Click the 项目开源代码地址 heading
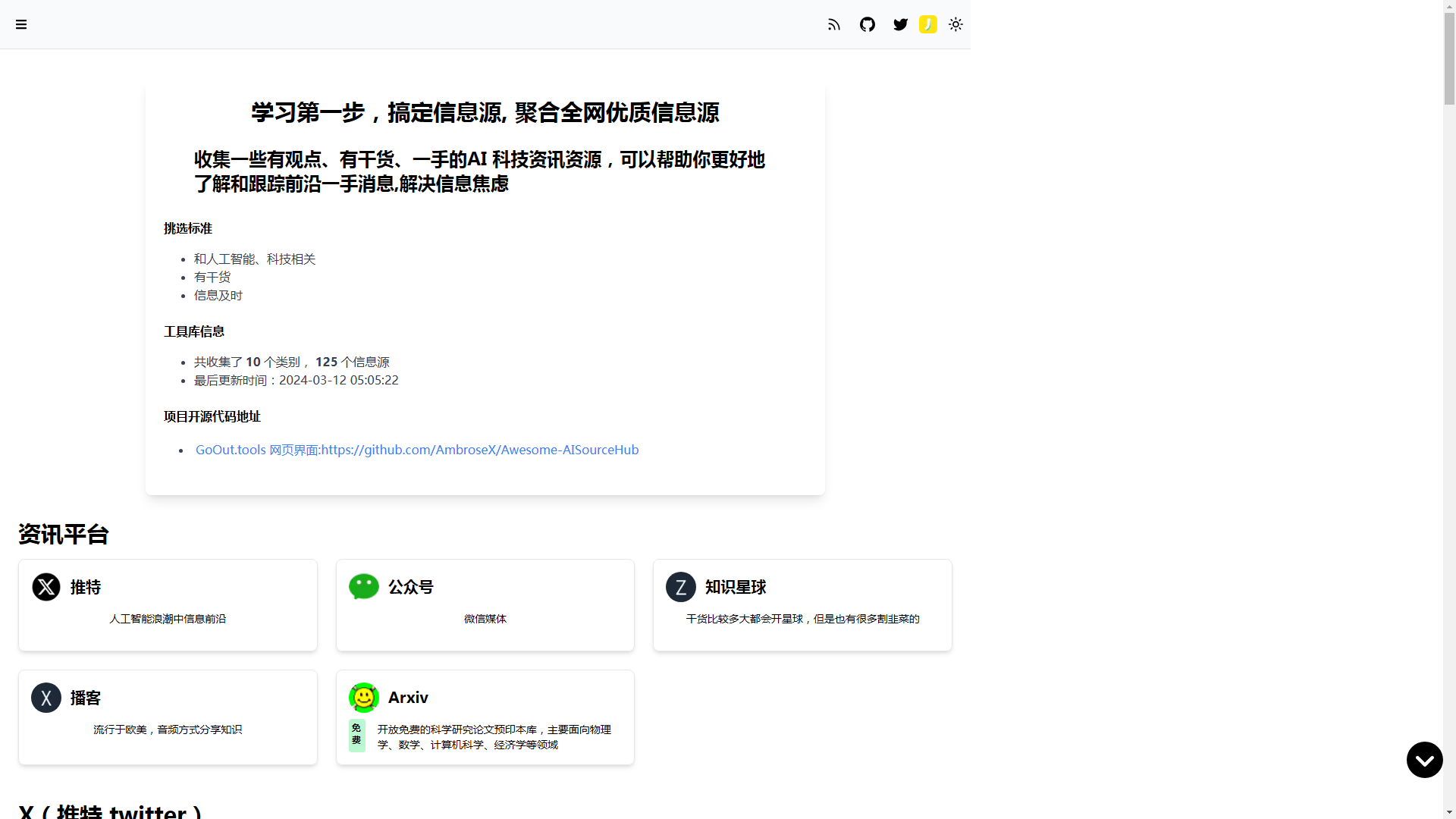The height and width of the screenshot is (819, 1456). click(x=212, y=416)
